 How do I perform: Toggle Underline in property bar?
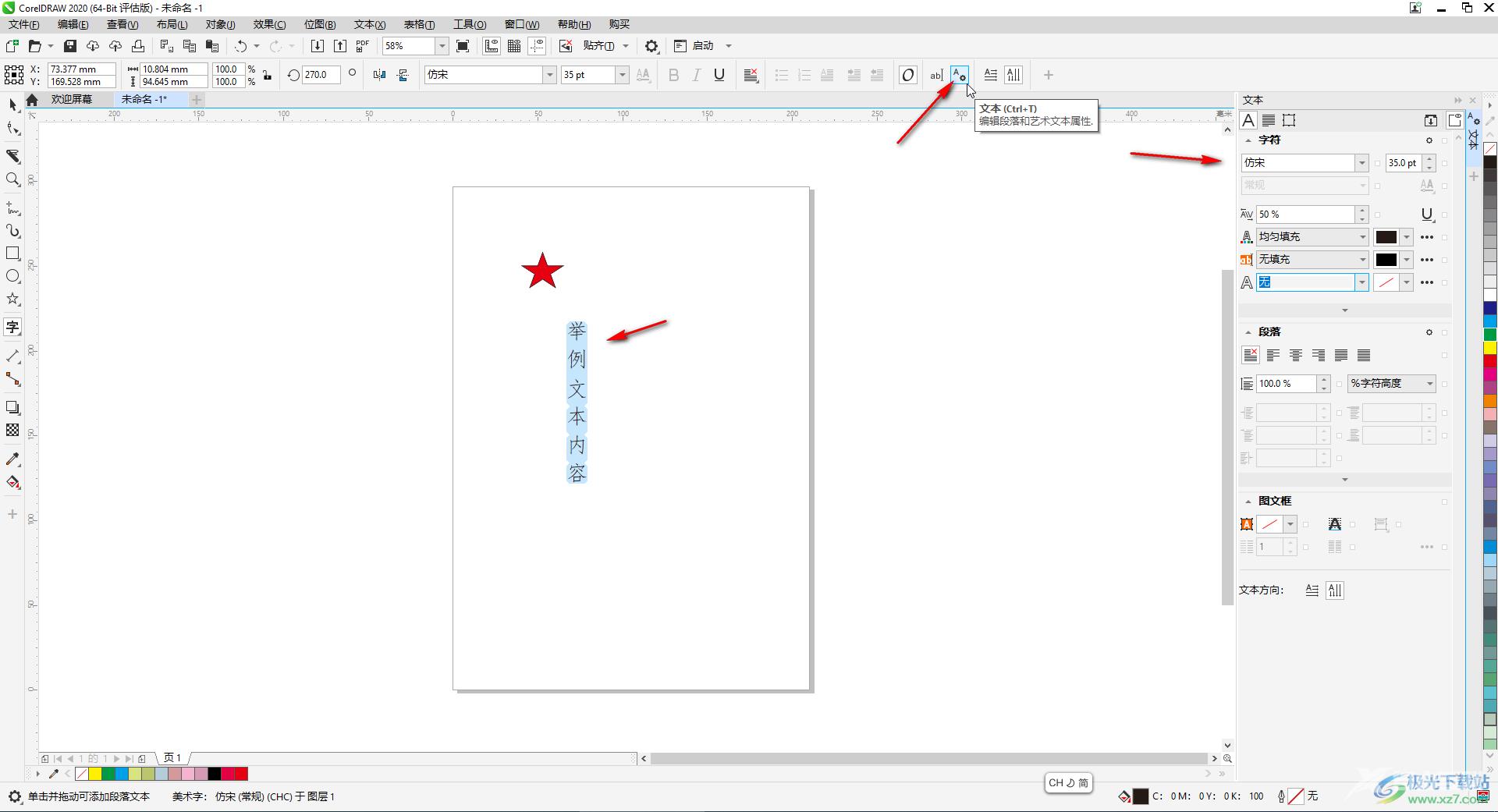(x=719, y=75)
